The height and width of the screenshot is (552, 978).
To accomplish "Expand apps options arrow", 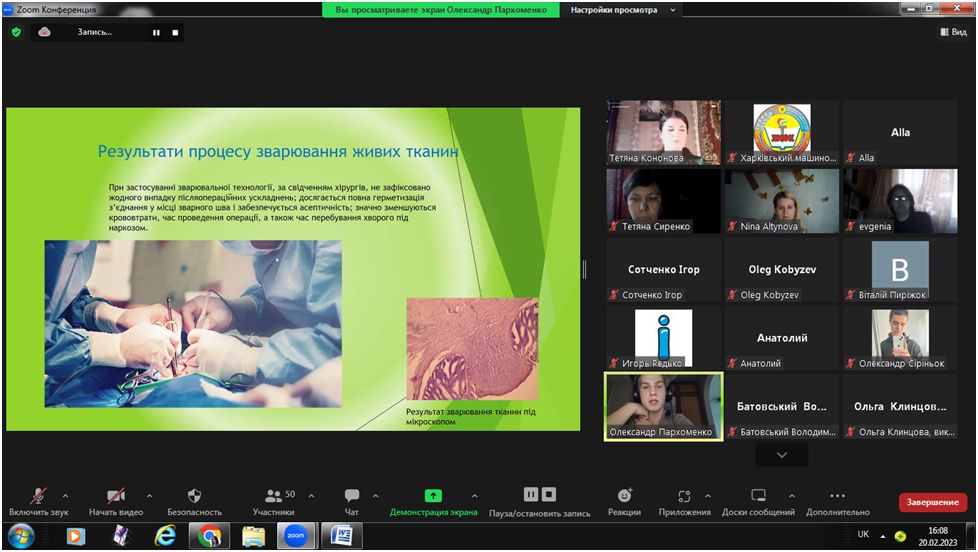I will pyautogui.click(x=708, y=496).
